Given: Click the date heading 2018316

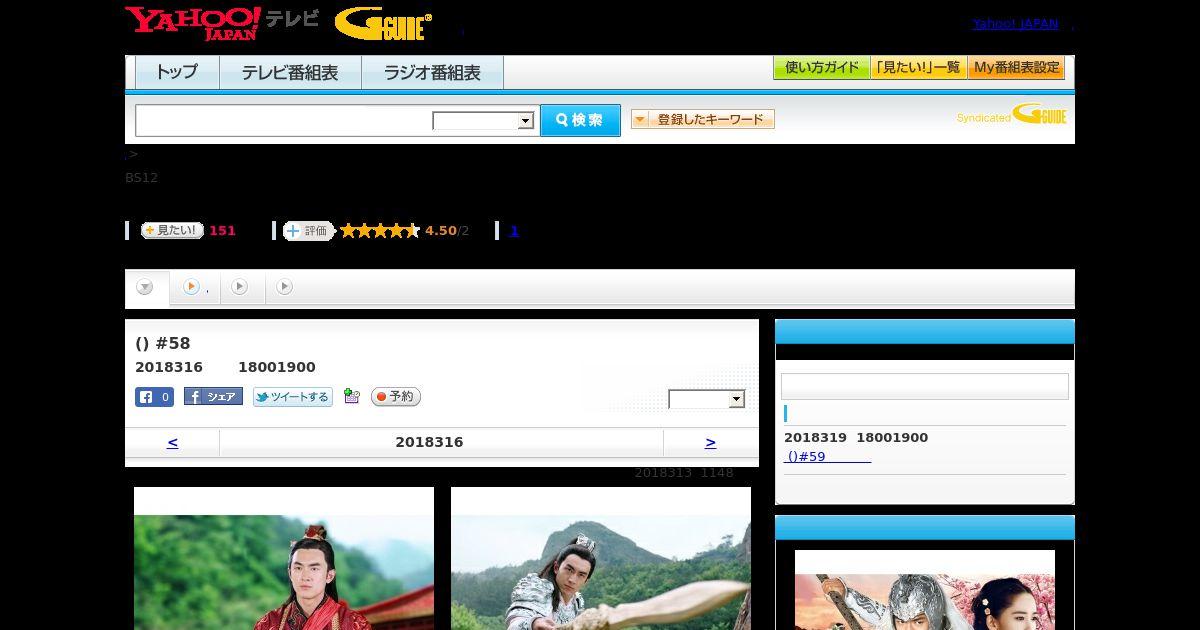Looking at the screenshot, I should (429, 442).
